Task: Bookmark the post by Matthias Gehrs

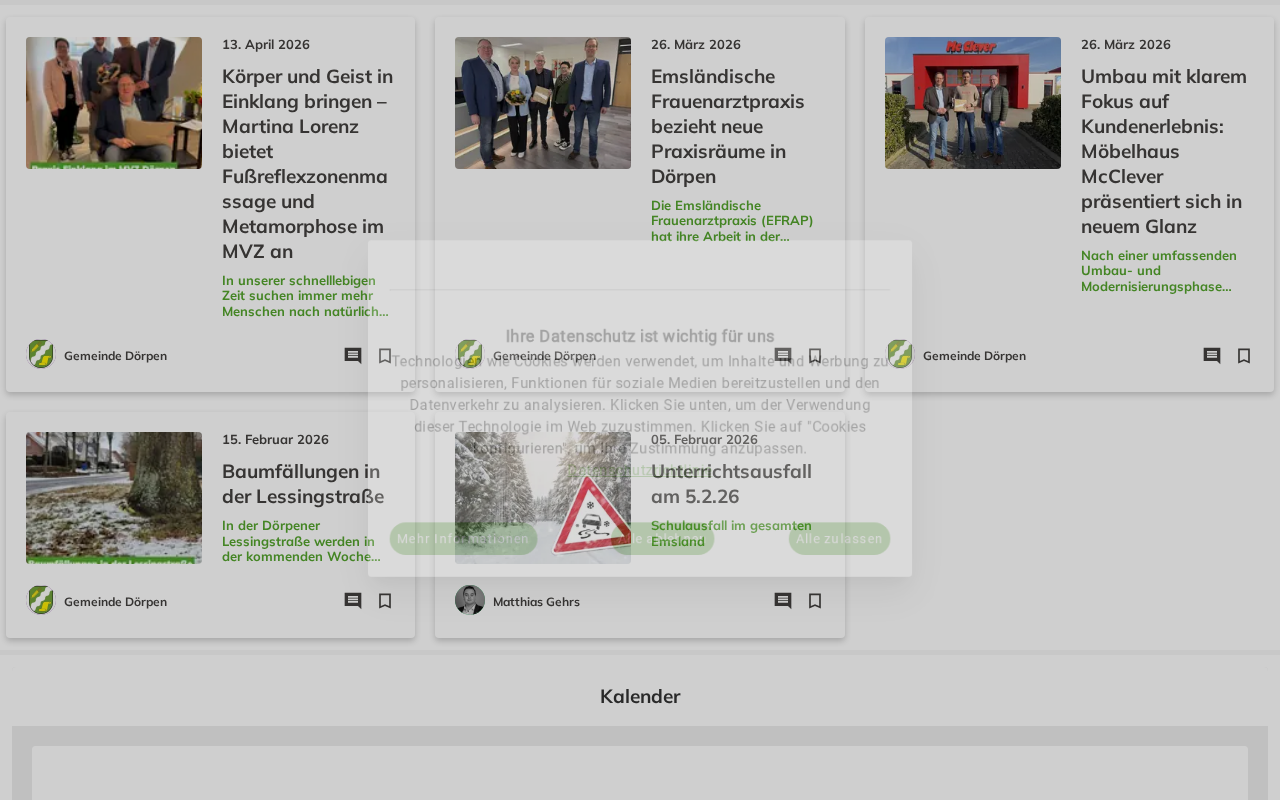Action: point(815,601)
